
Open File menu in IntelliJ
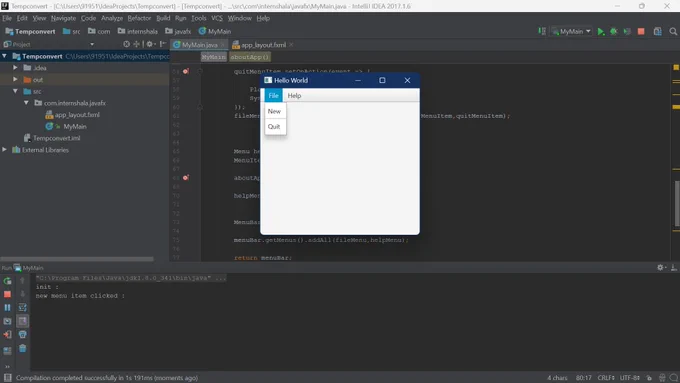(x=7, y=18)
